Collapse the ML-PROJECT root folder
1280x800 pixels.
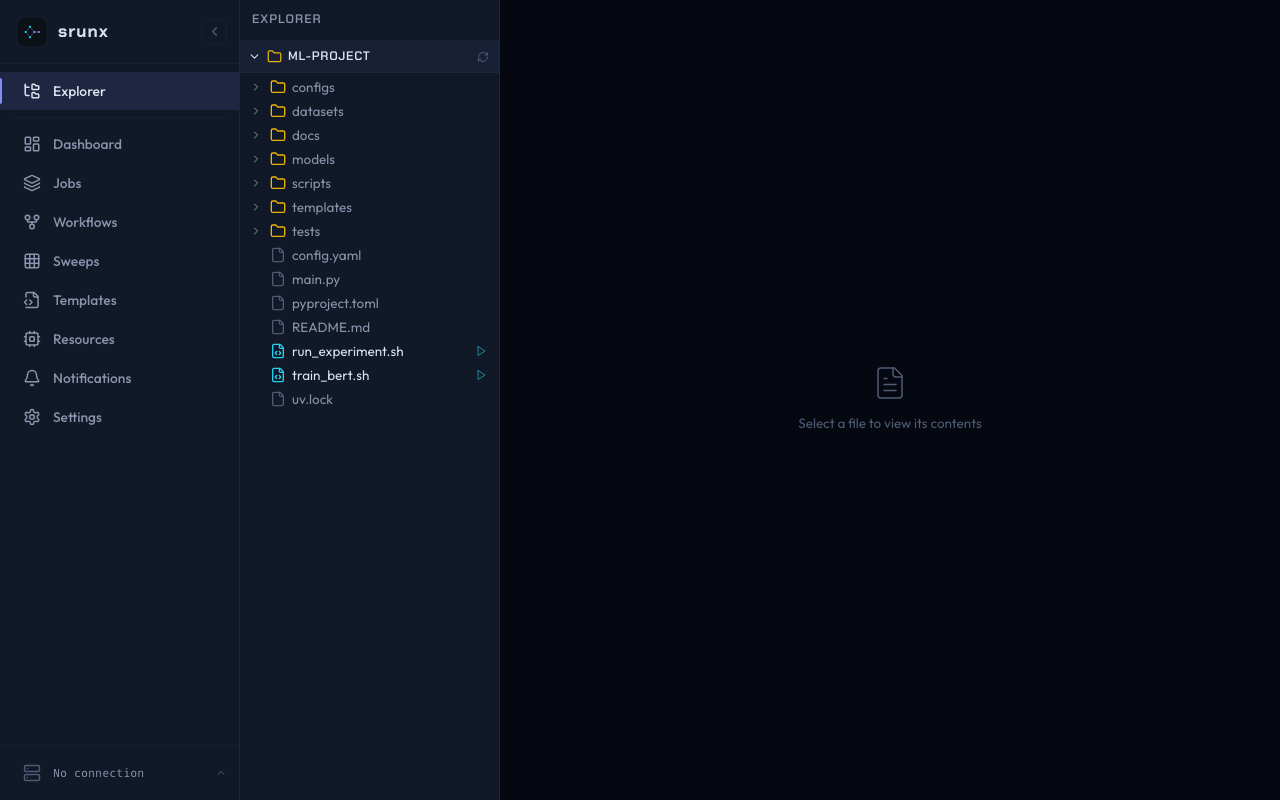[255, 56]
